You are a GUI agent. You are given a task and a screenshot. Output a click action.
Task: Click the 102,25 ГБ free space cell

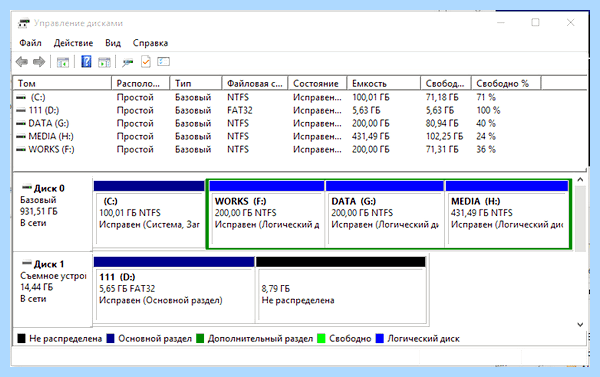tap(444, 137)
